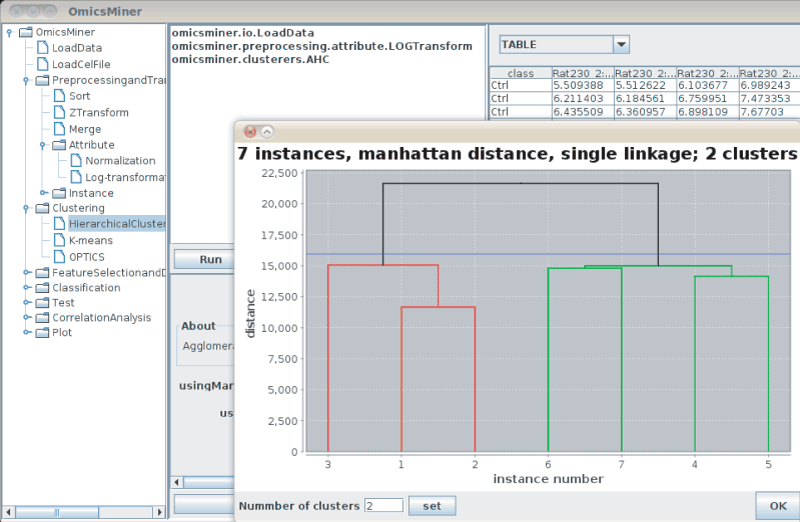Click the HierarchicalClustering document icon

pos(60,223)
